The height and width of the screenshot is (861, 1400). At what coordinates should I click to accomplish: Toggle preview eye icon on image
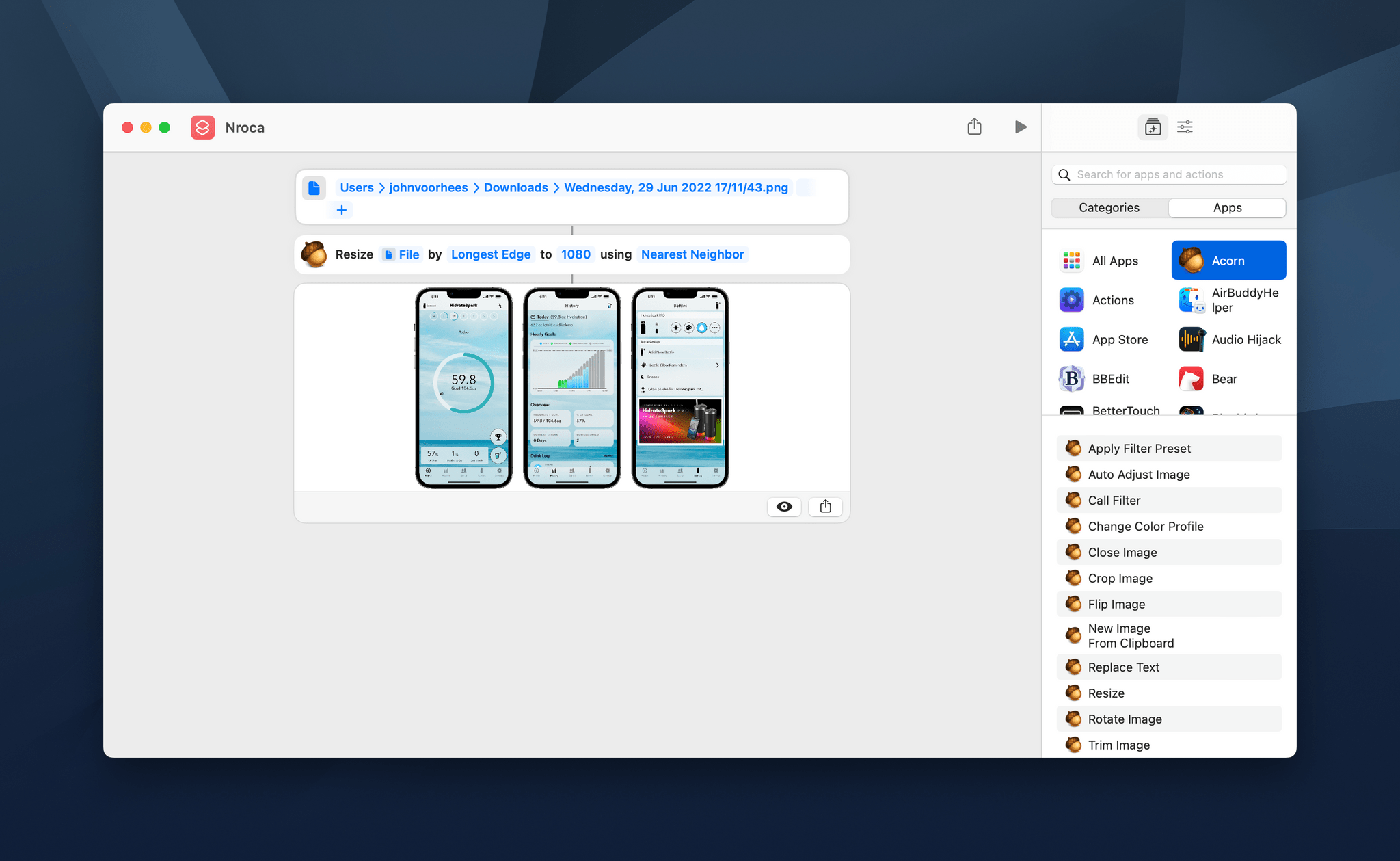pos(784,505)
